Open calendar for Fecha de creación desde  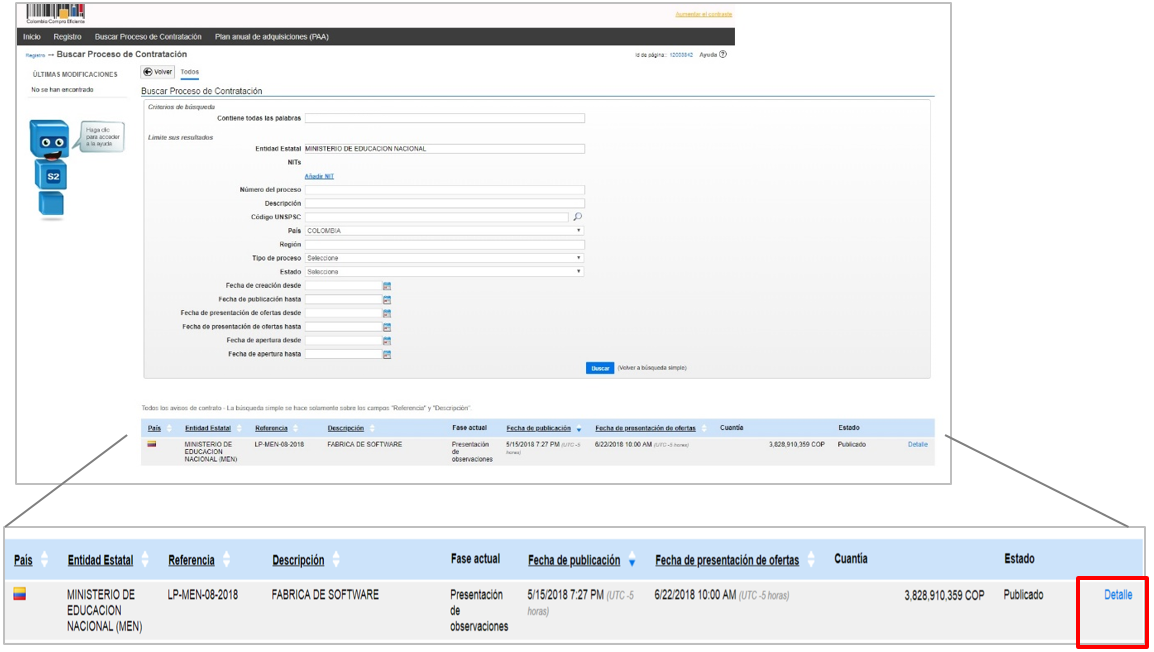pos(387,286)
